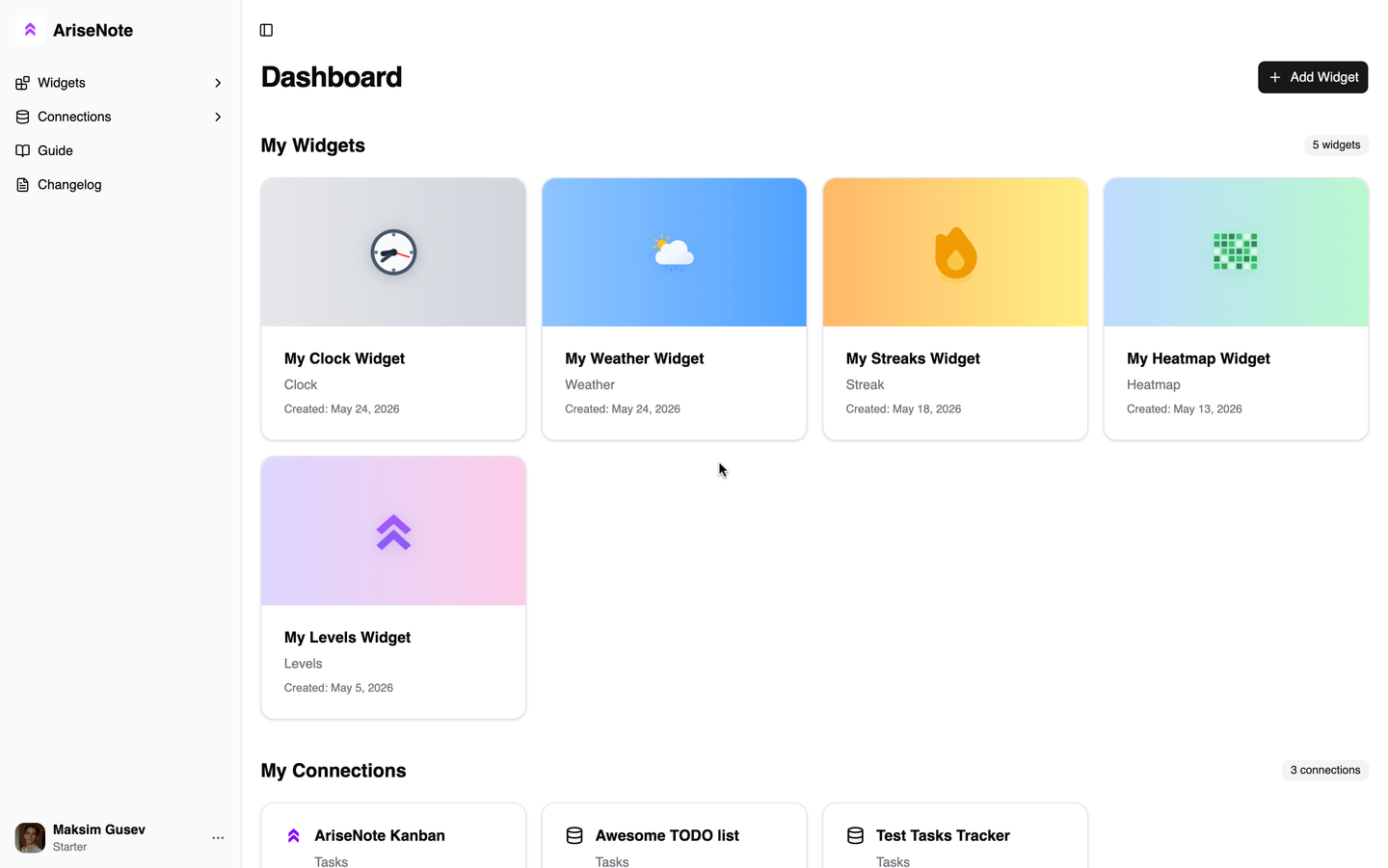Click the '3 connections' count badge
The height and width of the screenshot is (868, 1388).
click(1325, 771)
